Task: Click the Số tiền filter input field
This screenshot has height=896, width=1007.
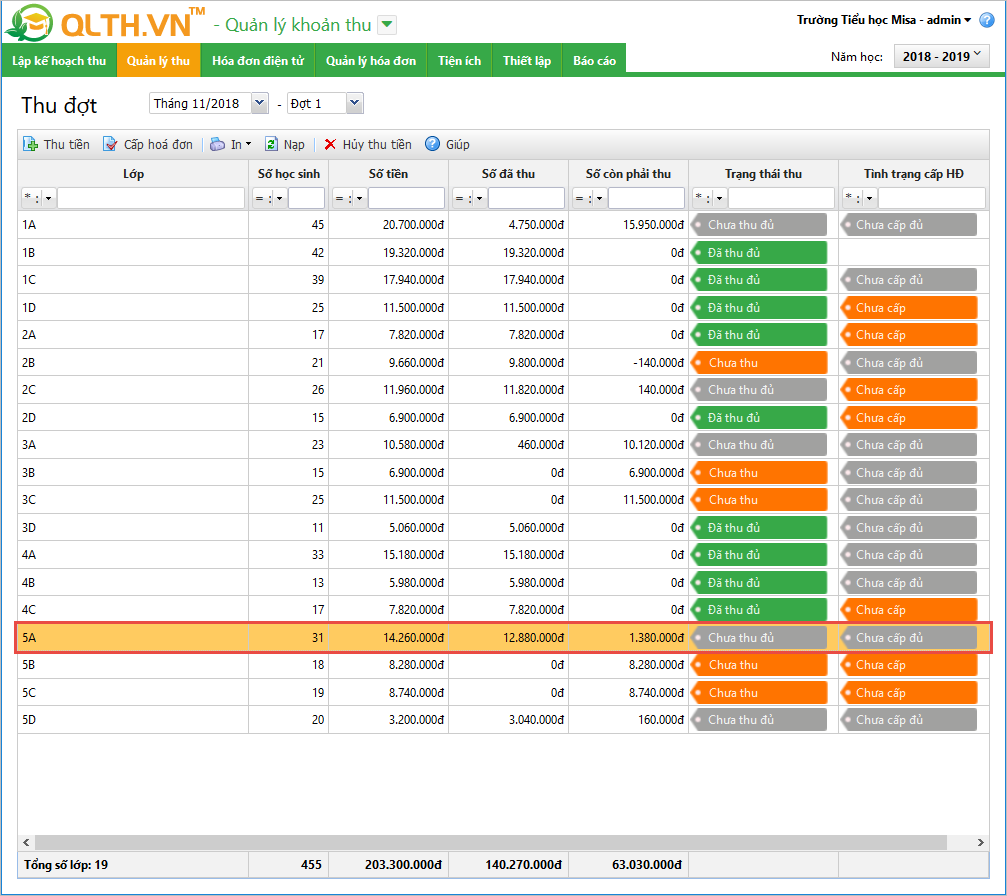Action: (405, 198)
